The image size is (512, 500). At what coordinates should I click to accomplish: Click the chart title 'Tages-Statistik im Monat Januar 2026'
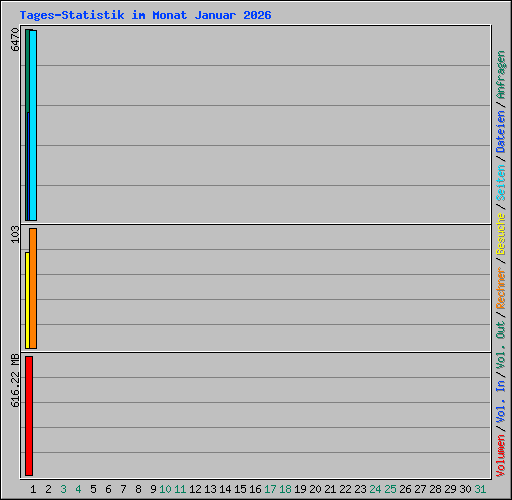145,15
